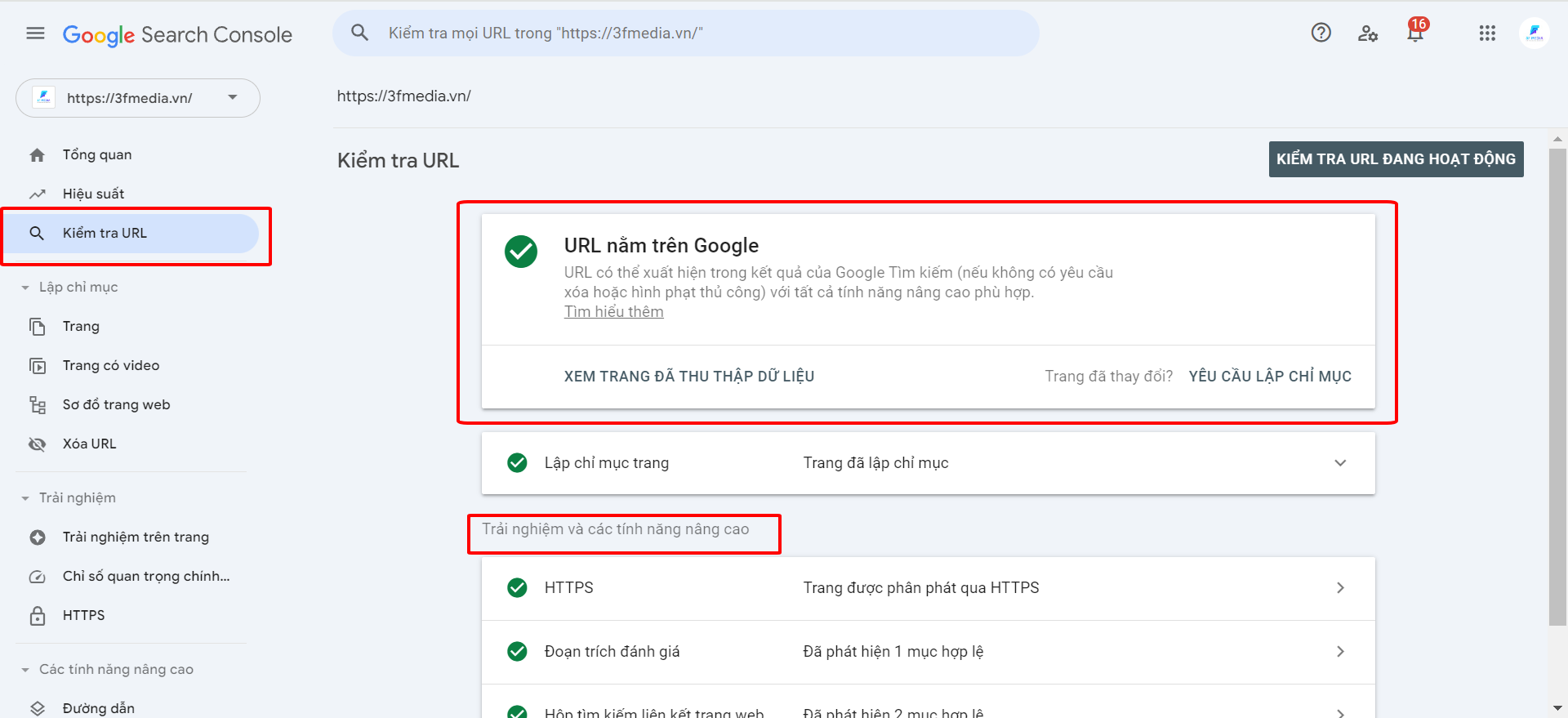Click the Trải nghiệm trên trang icon

click(38, 537)
